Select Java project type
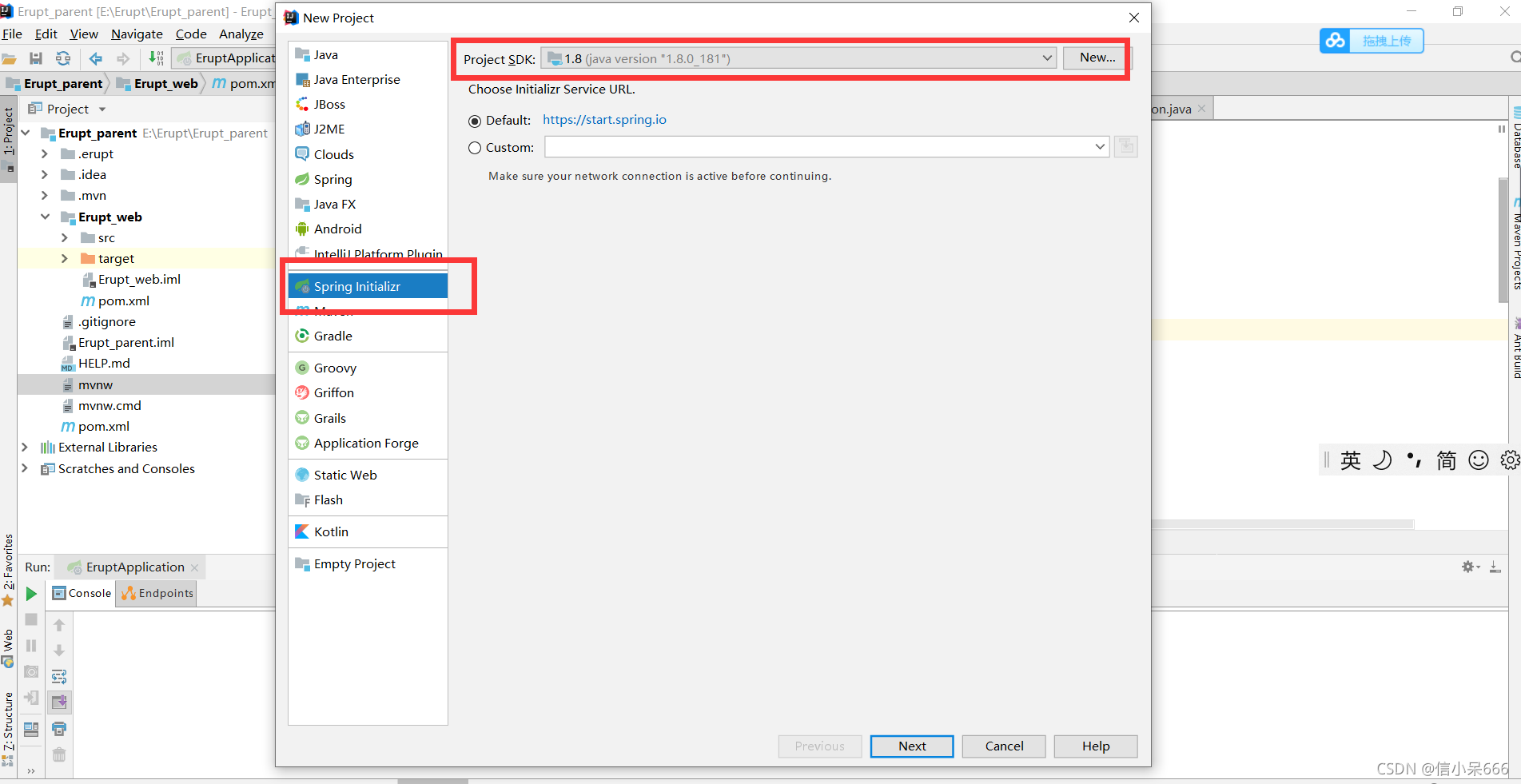This screenshot has height=784, width=1521. click(367, 54)
